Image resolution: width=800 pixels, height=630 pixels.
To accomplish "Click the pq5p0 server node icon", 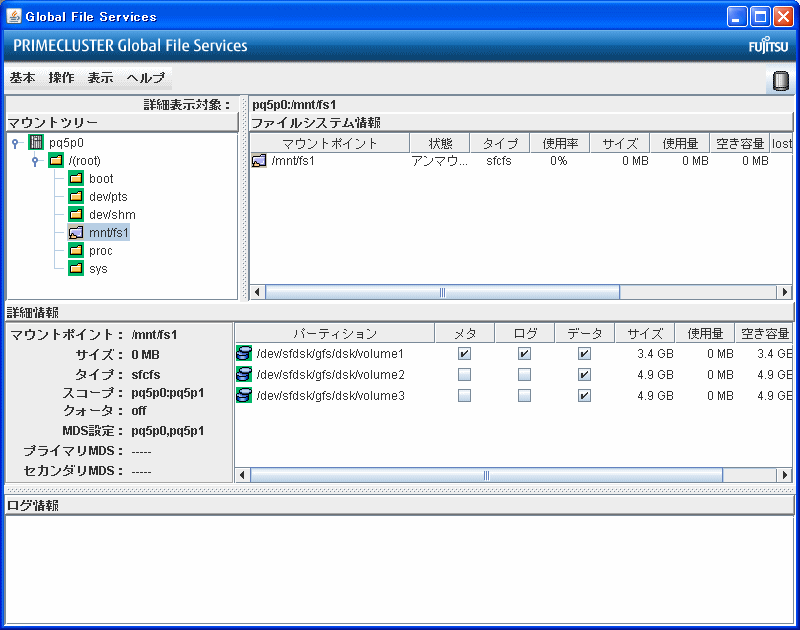I will tap(36, 142).
